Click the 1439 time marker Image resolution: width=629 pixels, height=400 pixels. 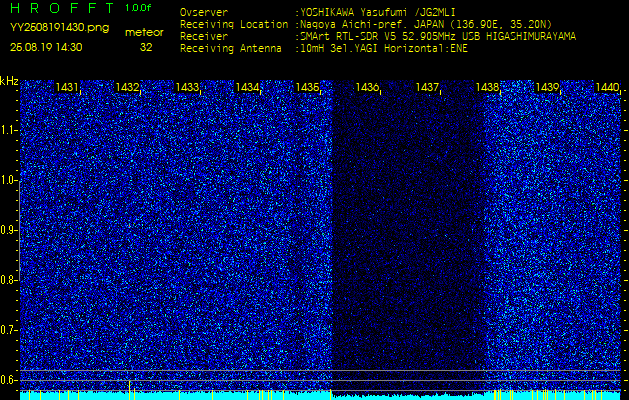click(547, 87)
